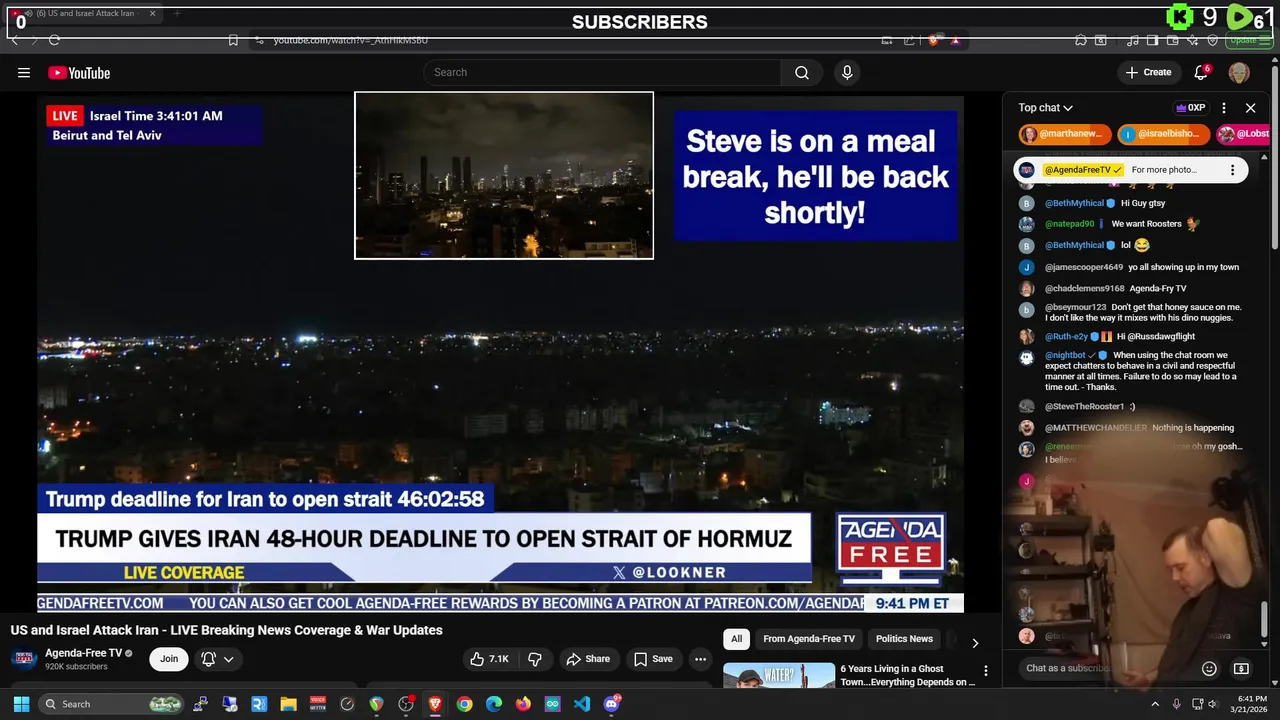The width and height of the screenshot is (1280, 720).
Task: Show more topic chips with arrow
Action: click(975, 643)
